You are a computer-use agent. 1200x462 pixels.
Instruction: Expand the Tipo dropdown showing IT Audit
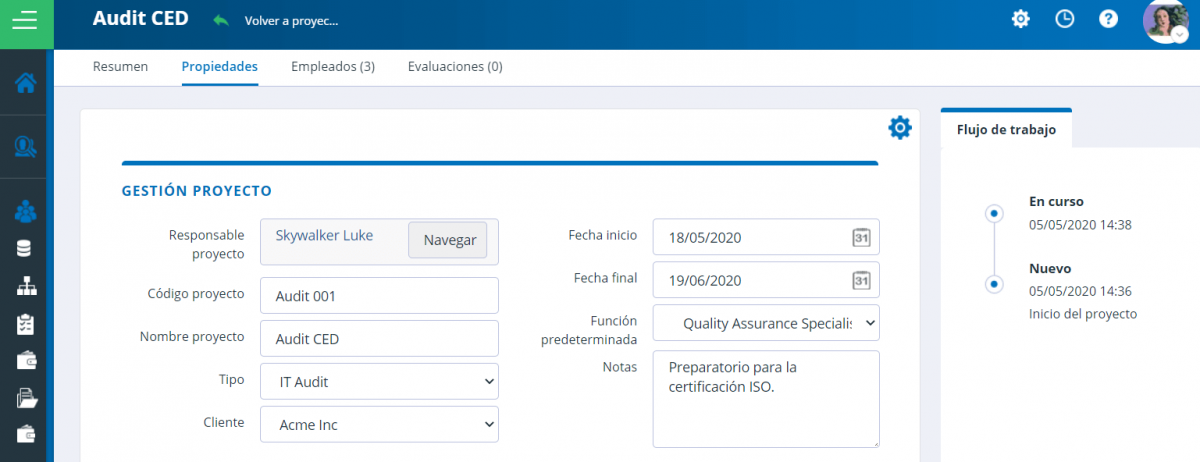click(379, 381)
